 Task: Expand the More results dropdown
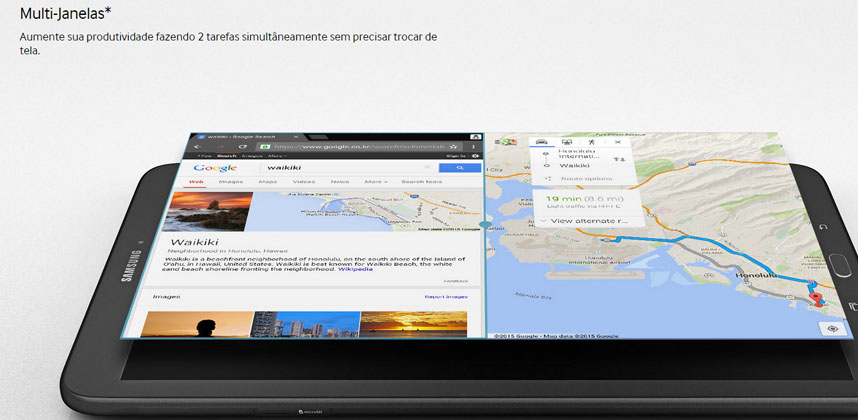pos(375,182)
